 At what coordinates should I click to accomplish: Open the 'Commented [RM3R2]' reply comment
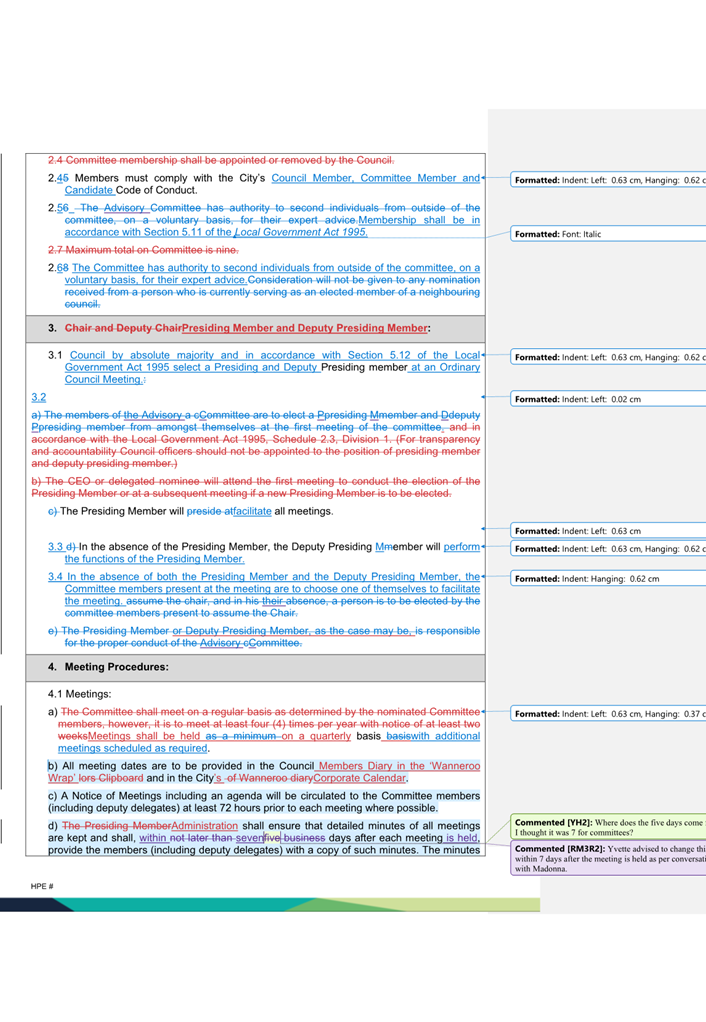(608, 858)
